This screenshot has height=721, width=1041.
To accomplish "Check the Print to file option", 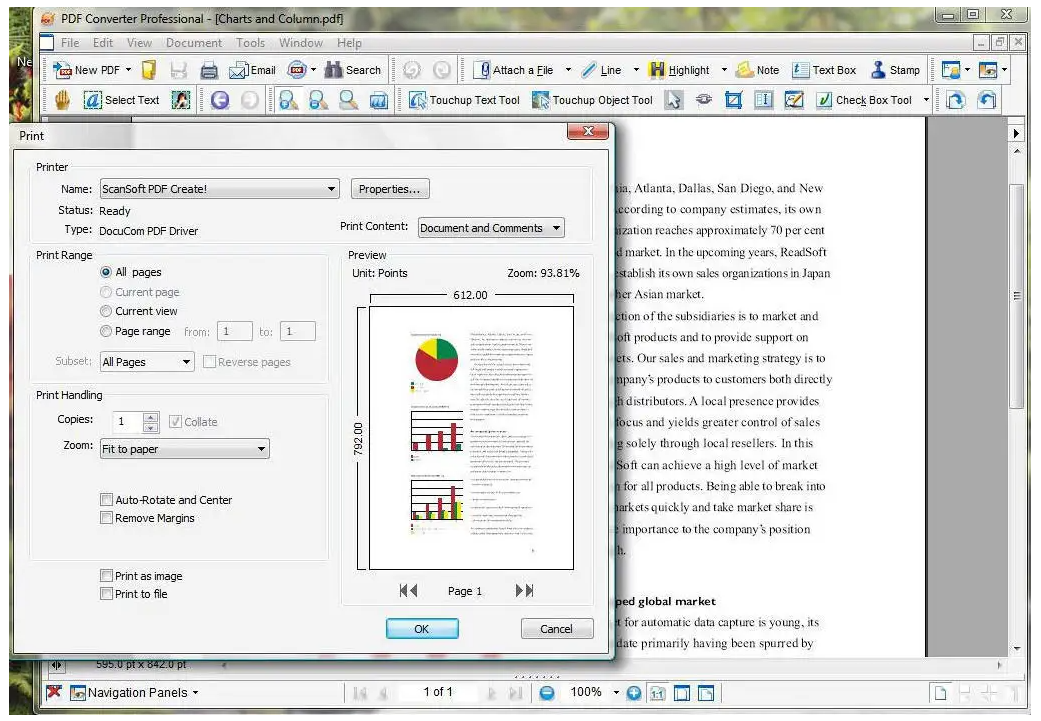I will pyautogui.click(x=107, y=594).
